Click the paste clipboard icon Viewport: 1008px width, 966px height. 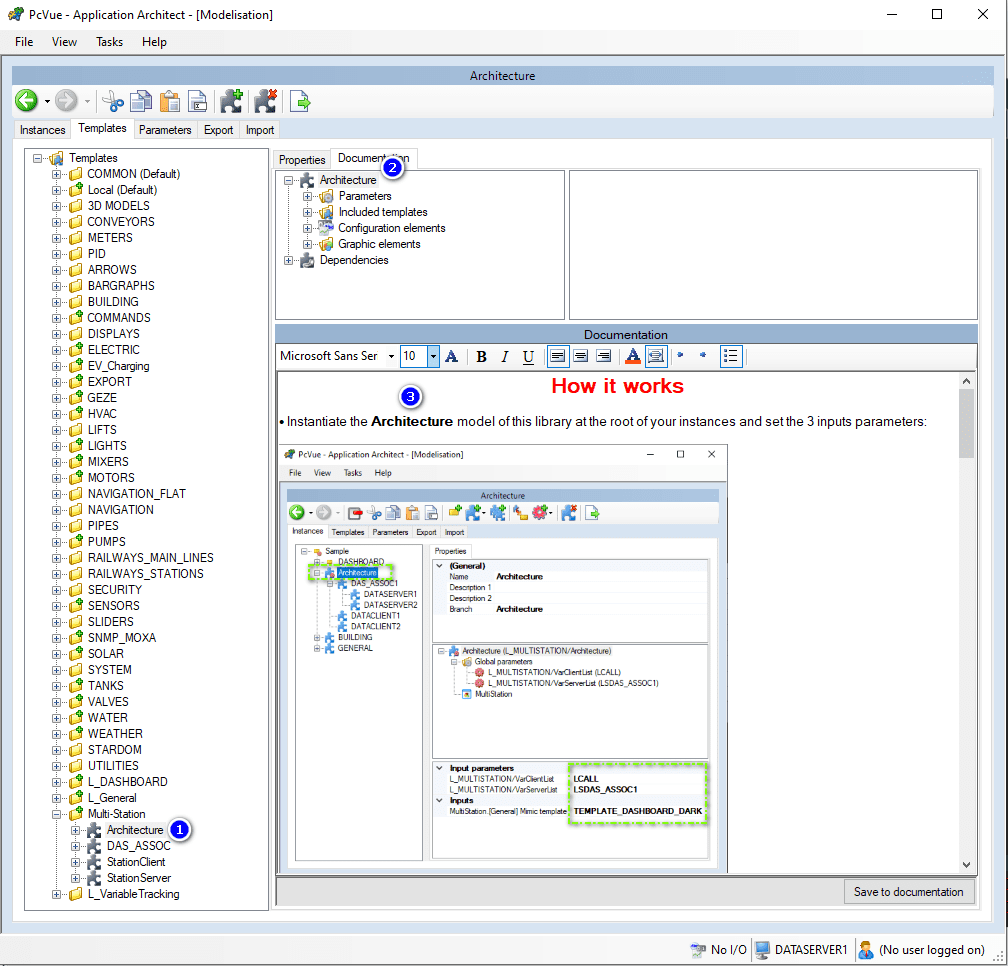click(170, 100)
